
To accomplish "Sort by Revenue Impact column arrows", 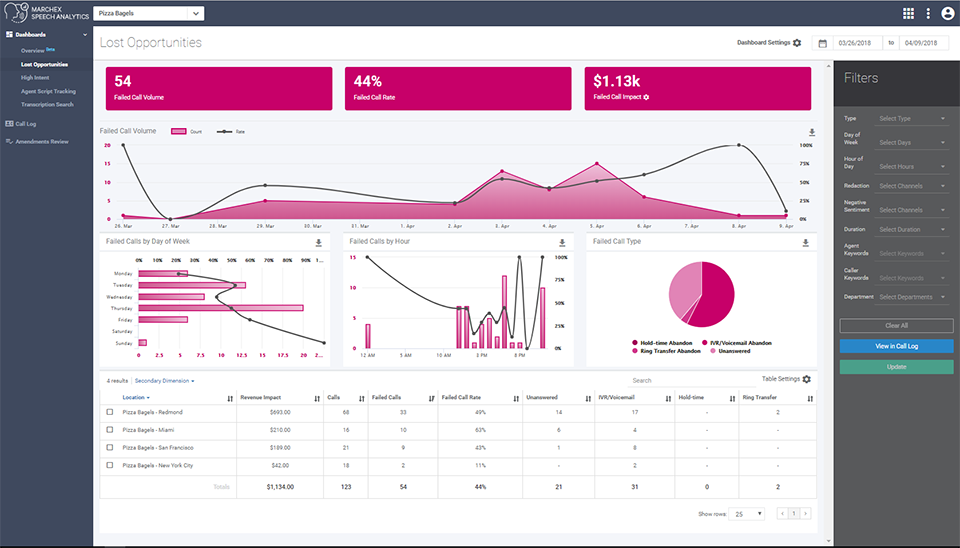I will coord(317,399).
